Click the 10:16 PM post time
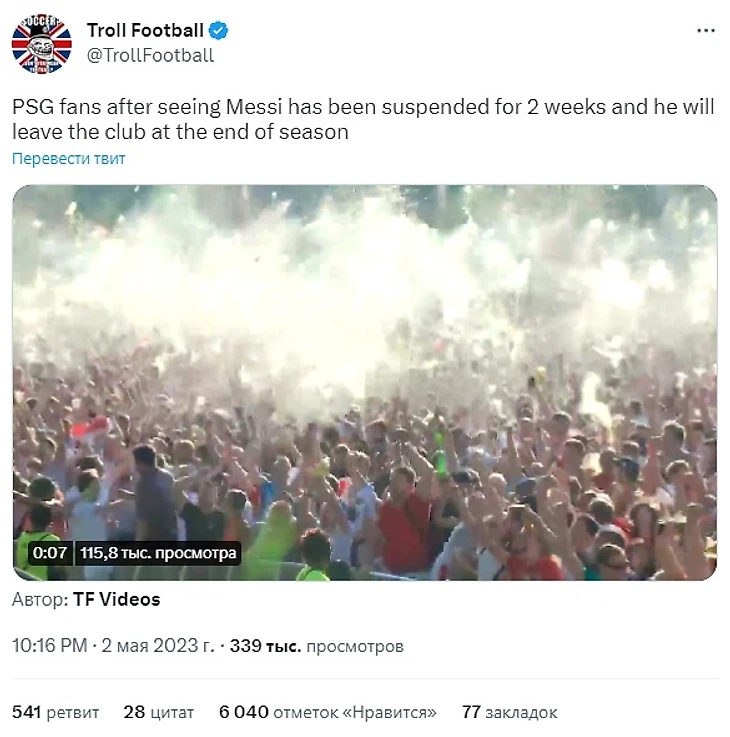 (49, 646)
